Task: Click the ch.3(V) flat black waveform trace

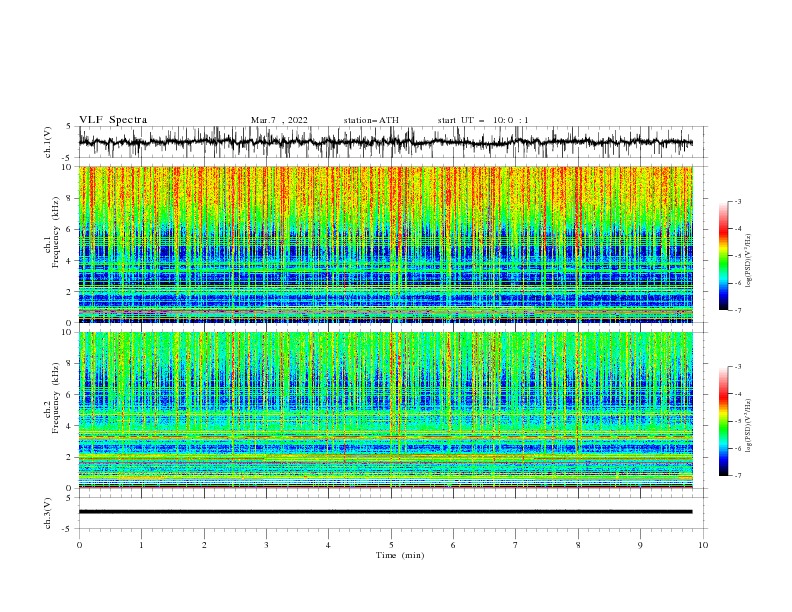Action: pyautogui.click(x=385, y=512)
